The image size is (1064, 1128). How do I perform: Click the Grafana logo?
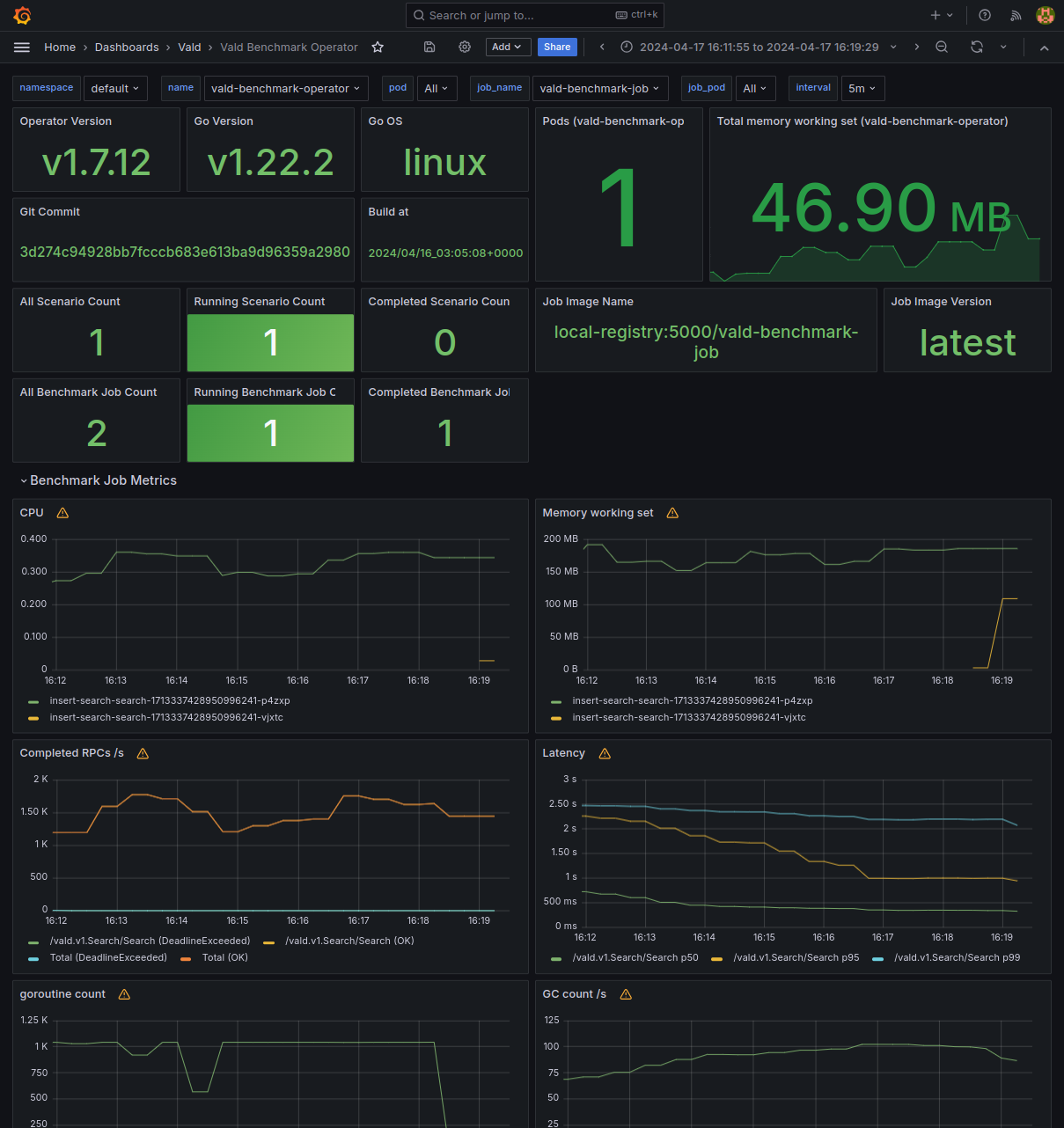coord(22,15)
